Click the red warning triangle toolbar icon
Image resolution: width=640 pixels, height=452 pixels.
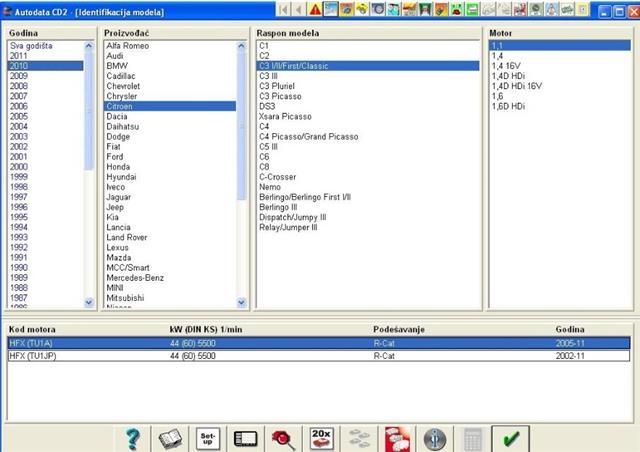pos(315,9)
